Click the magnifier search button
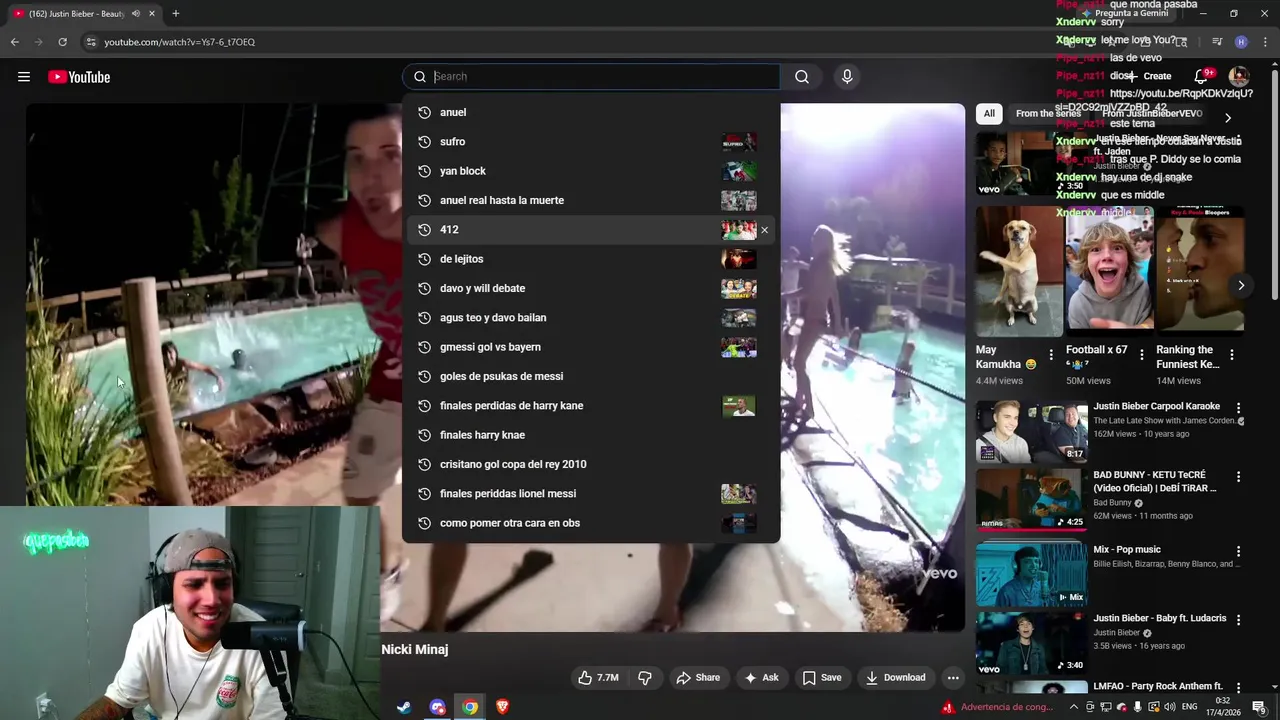 pos(802,77)
